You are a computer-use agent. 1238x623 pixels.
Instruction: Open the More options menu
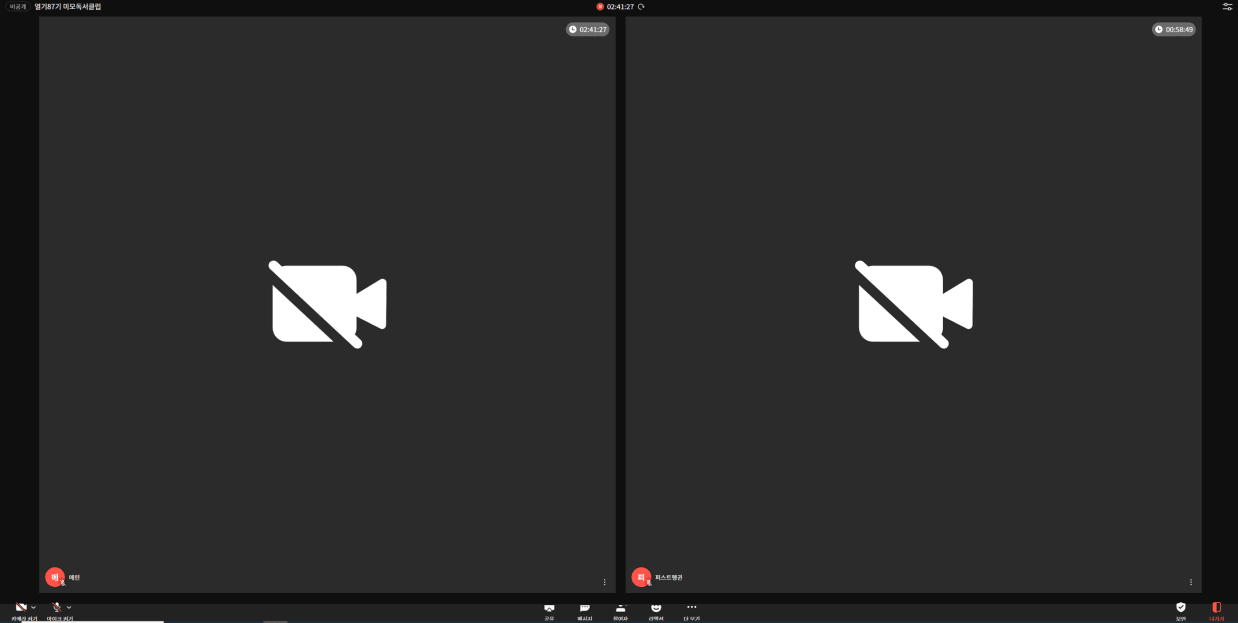(x=692, y=611)
